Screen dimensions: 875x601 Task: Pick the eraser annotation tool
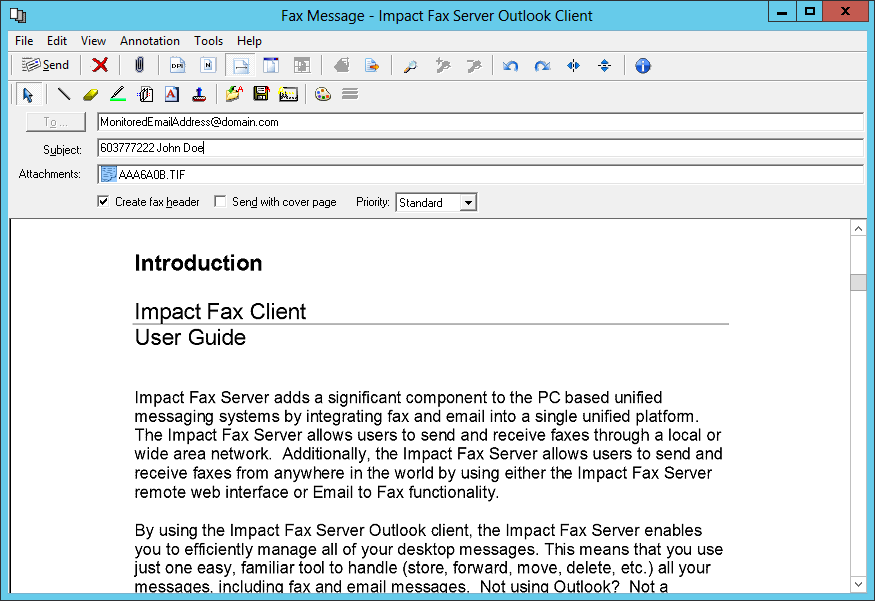point(91,94)
